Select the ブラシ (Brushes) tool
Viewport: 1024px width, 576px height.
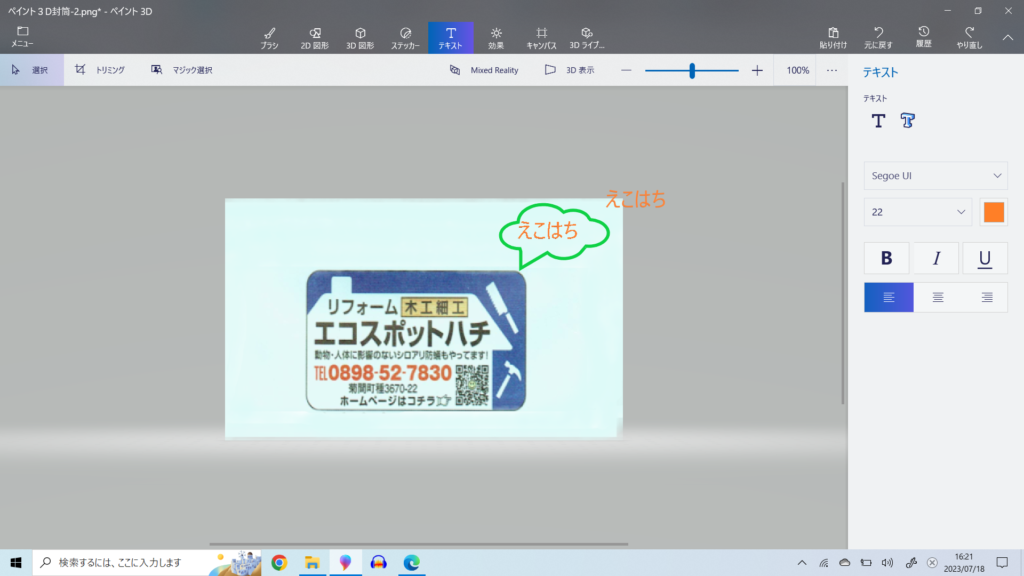point(269,38)
